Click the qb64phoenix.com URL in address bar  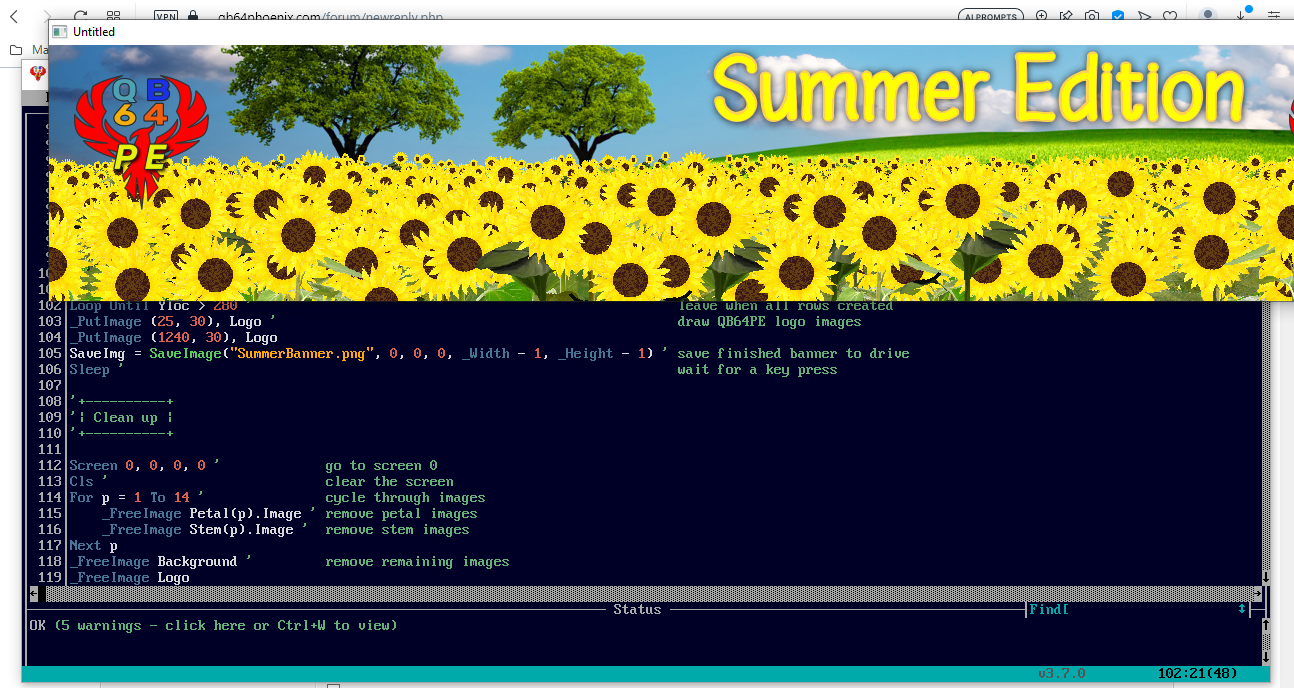(x=330, y=17)
